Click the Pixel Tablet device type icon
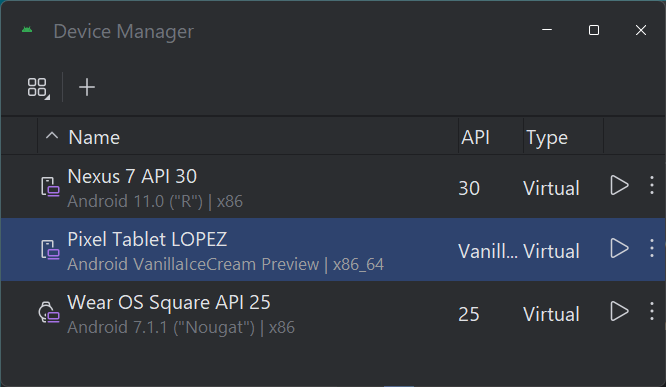Viewport: 666px width, 387px height. 50,250
